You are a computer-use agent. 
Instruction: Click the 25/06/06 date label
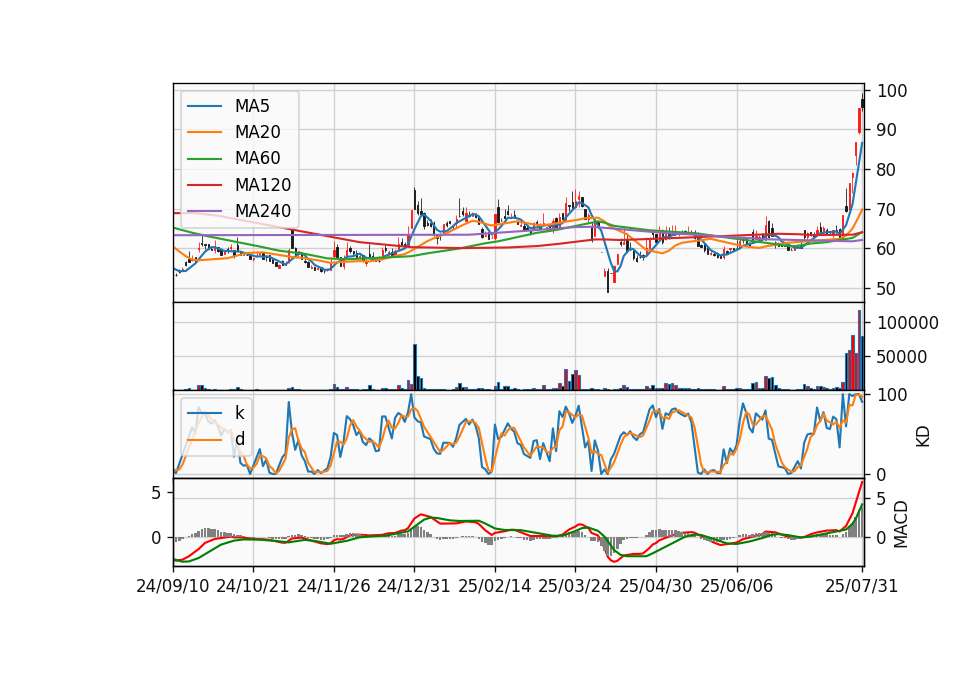(737, 586)
